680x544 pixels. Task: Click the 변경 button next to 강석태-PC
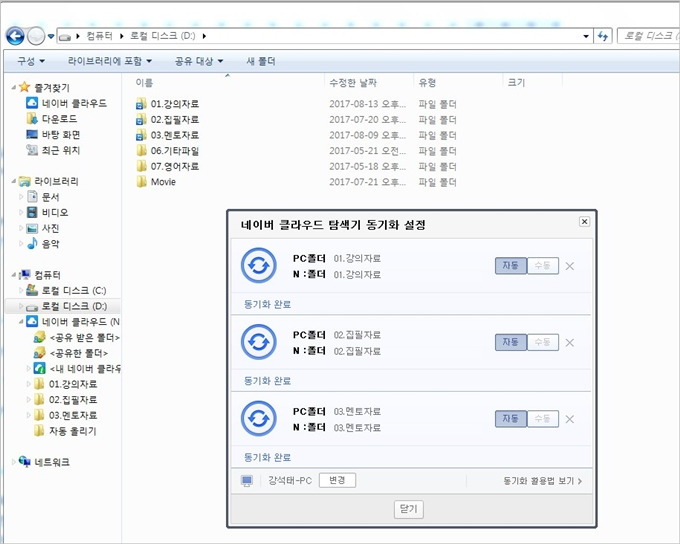click(x=337, y=480)
